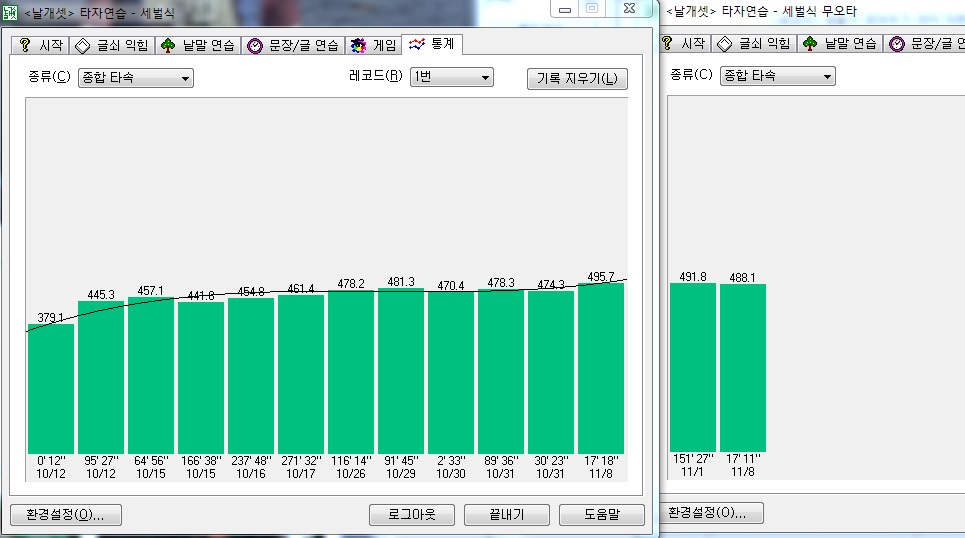965x538 pixels.
Task: Select 문장/글 연습 tab in left window
Action: pos(293,46)
